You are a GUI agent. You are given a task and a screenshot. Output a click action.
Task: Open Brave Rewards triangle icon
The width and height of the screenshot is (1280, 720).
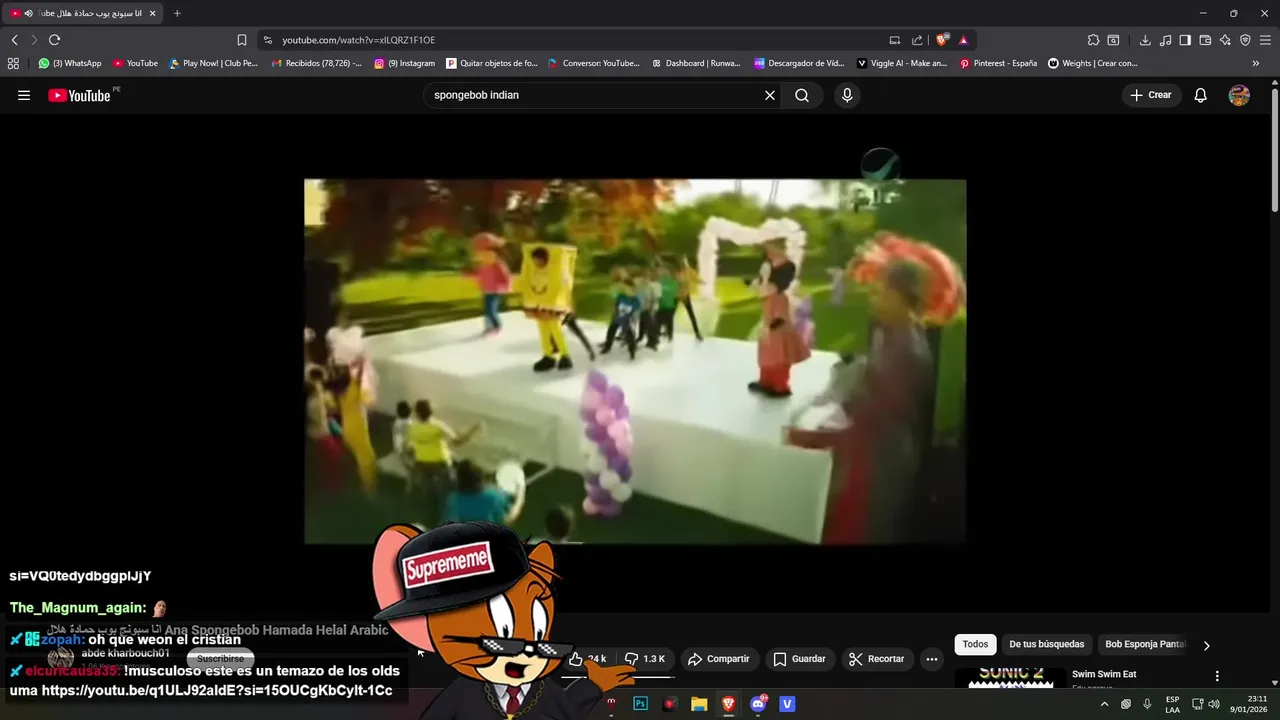[963, 40]
